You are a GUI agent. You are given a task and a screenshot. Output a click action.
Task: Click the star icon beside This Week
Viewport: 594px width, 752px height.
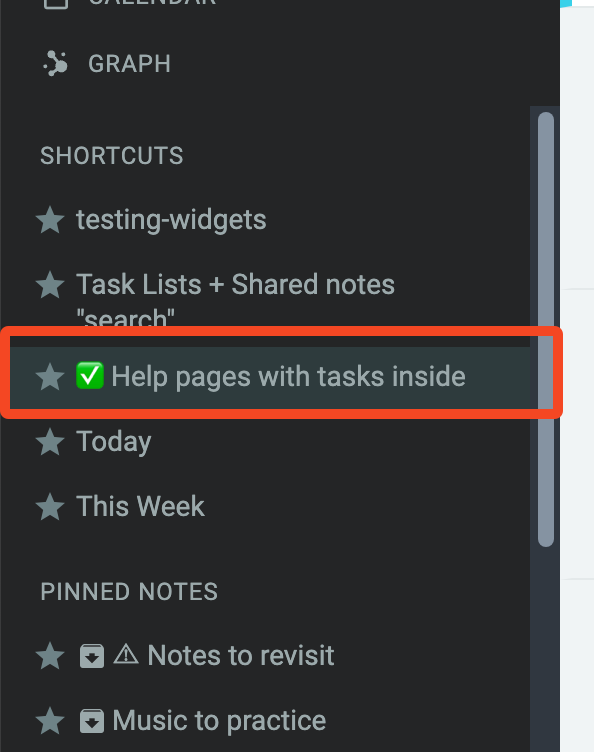tap(50, 507)
